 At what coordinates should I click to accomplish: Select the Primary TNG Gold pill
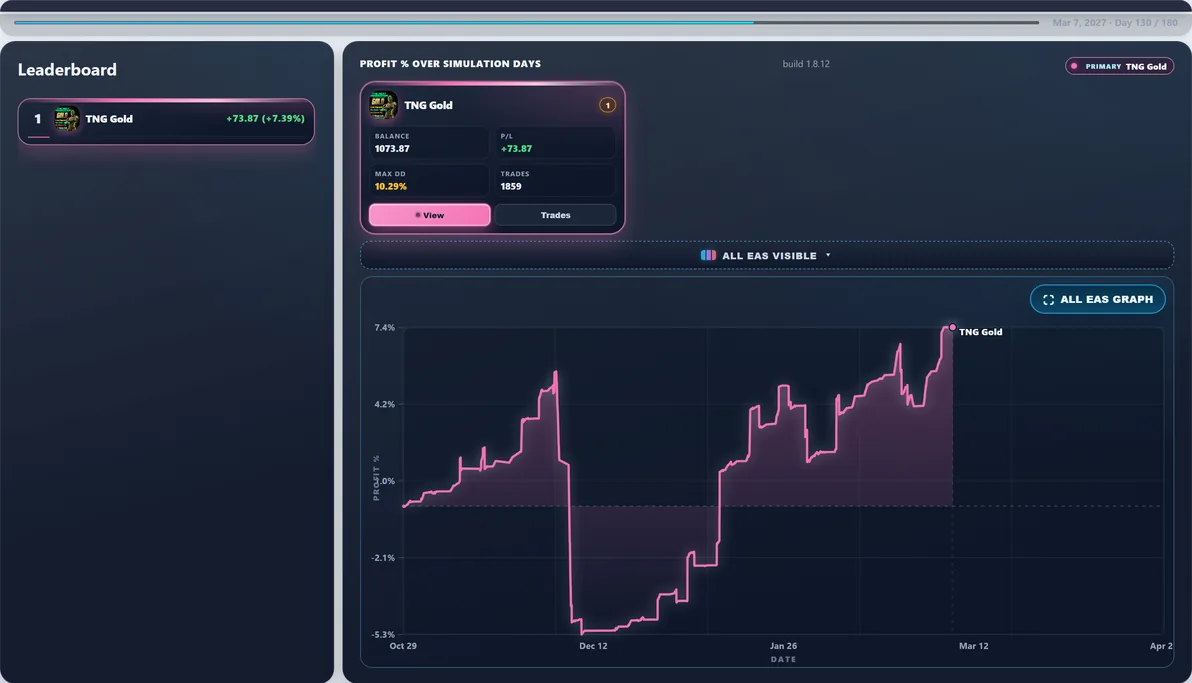[x=1119, y=66]
